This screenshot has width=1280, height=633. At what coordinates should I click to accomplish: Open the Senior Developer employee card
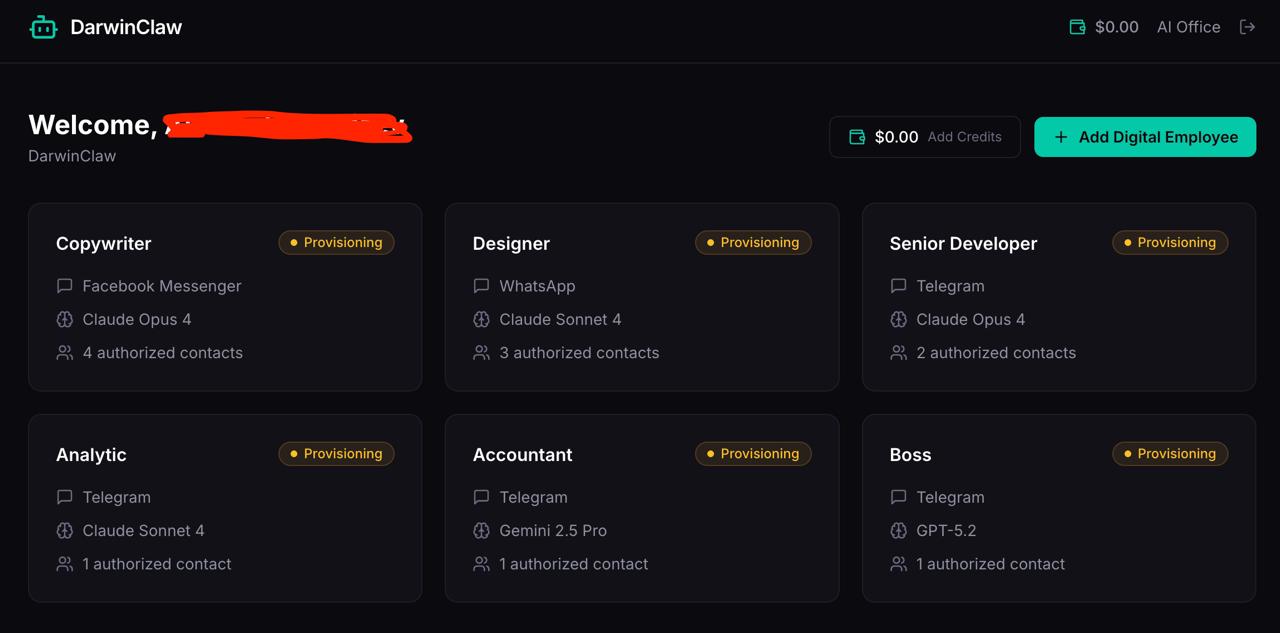click(1059, 297)
